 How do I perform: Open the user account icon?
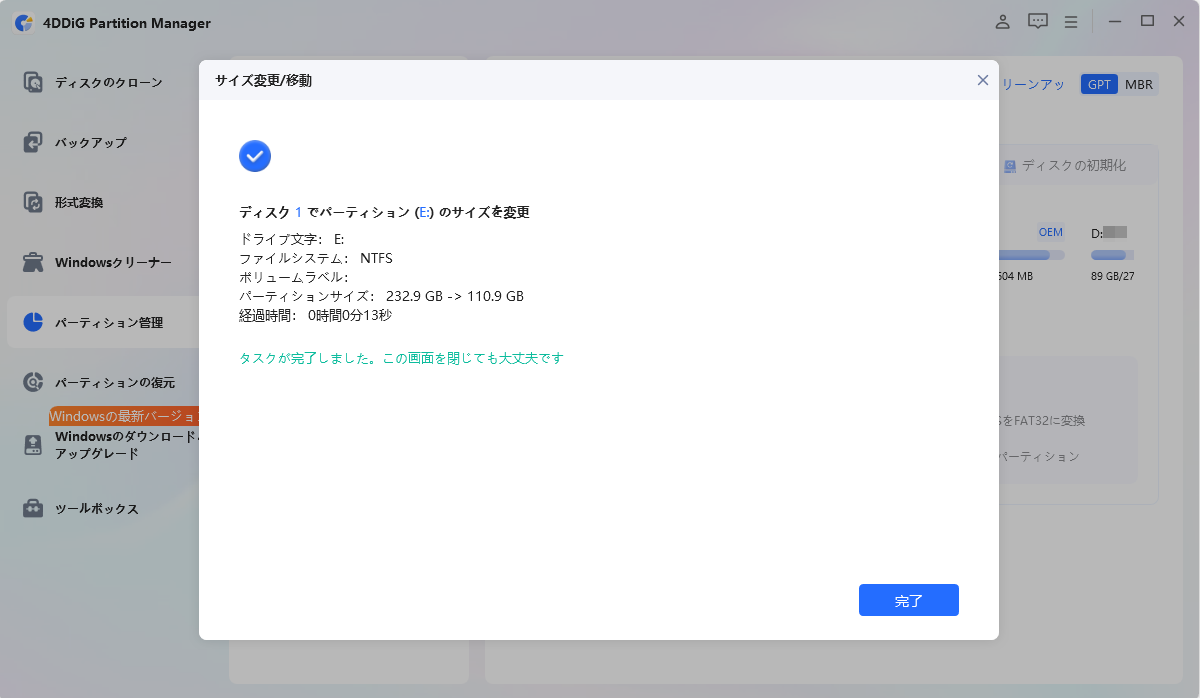point(1002,21)
